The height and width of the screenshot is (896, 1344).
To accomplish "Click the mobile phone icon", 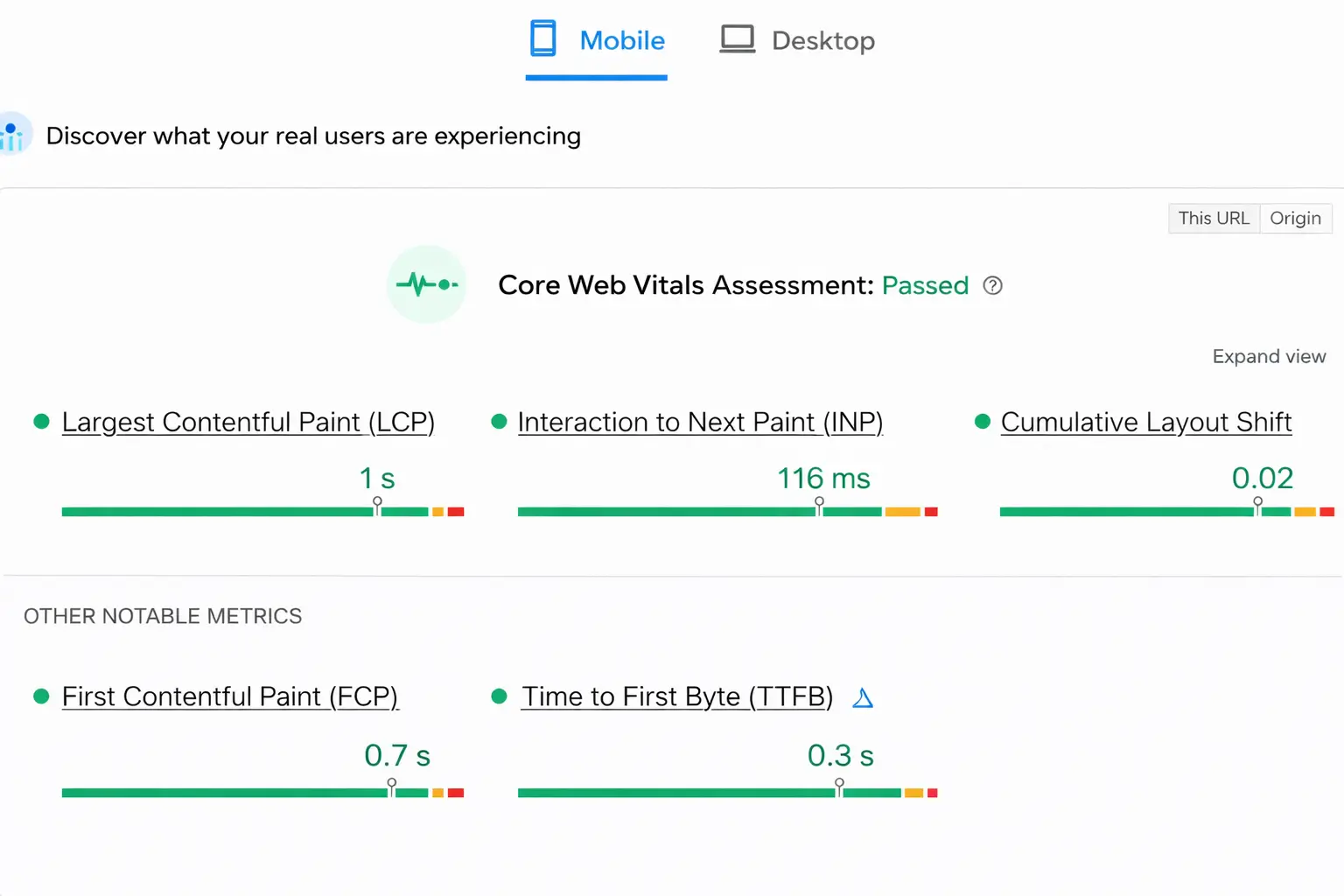I will [542, 39].
